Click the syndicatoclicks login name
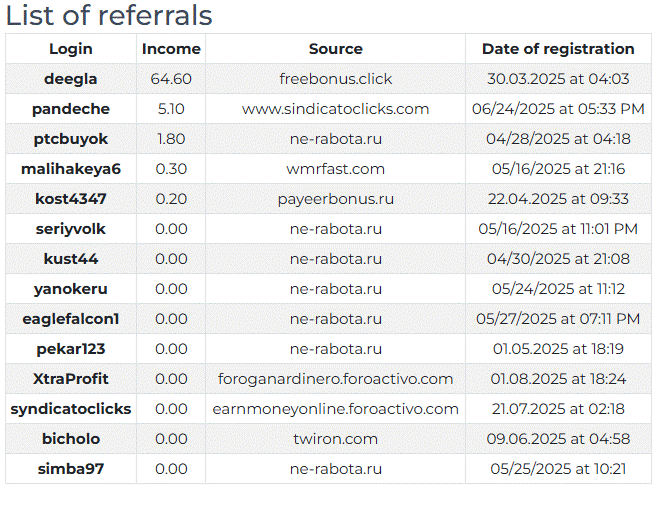 pyautogui.click(x=71, y=408)
